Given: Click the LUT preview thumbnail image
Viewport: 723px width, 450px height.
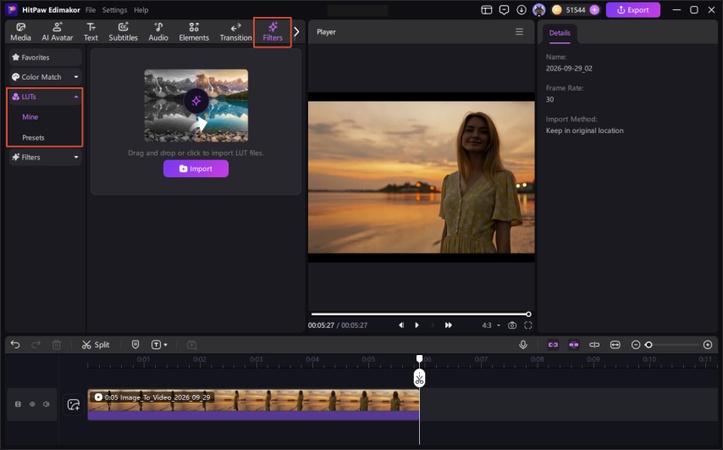Looking at the screenshot, I should coord(196,105).
